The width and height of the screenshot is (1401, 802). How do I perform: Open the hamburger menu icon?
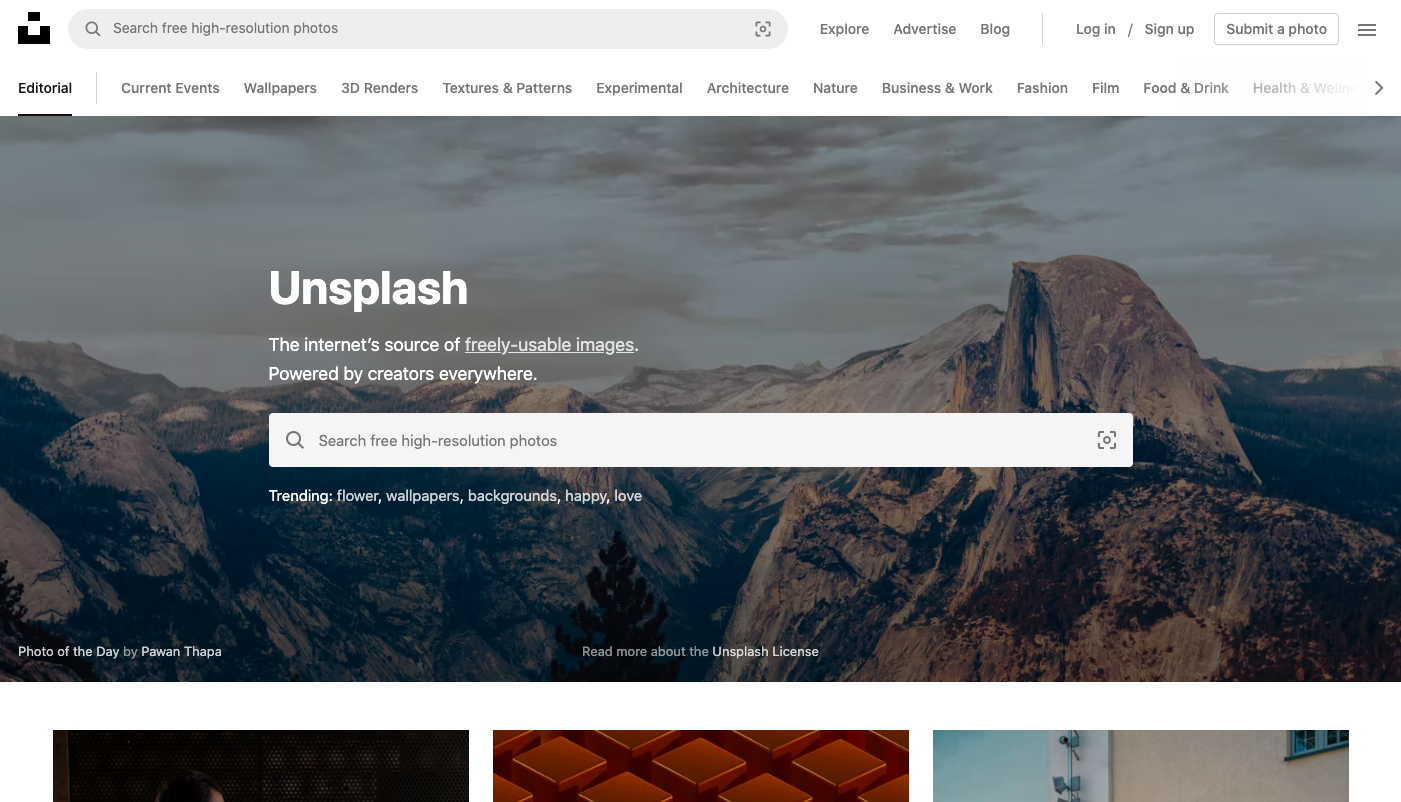pos(1367,30)
